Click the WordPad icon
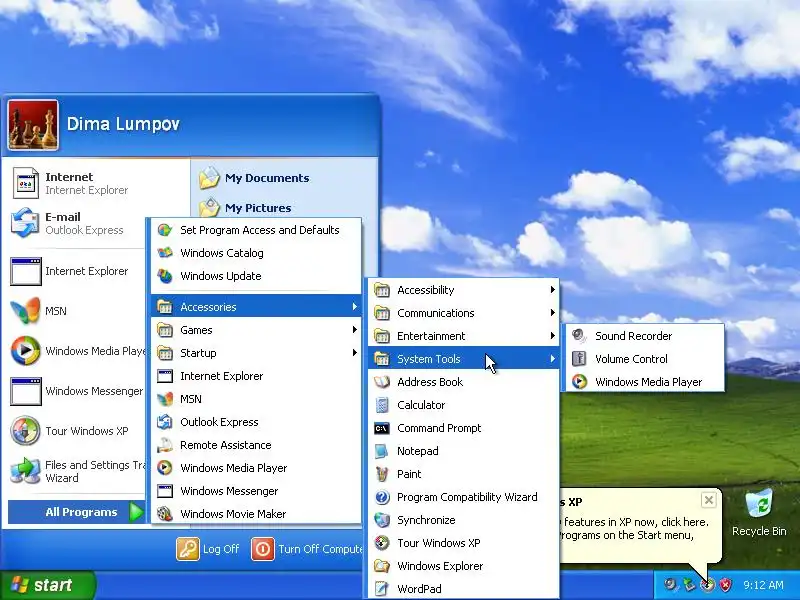Viewport: 800px width, 600px height. pyautogui.click(x=382, y=589)
